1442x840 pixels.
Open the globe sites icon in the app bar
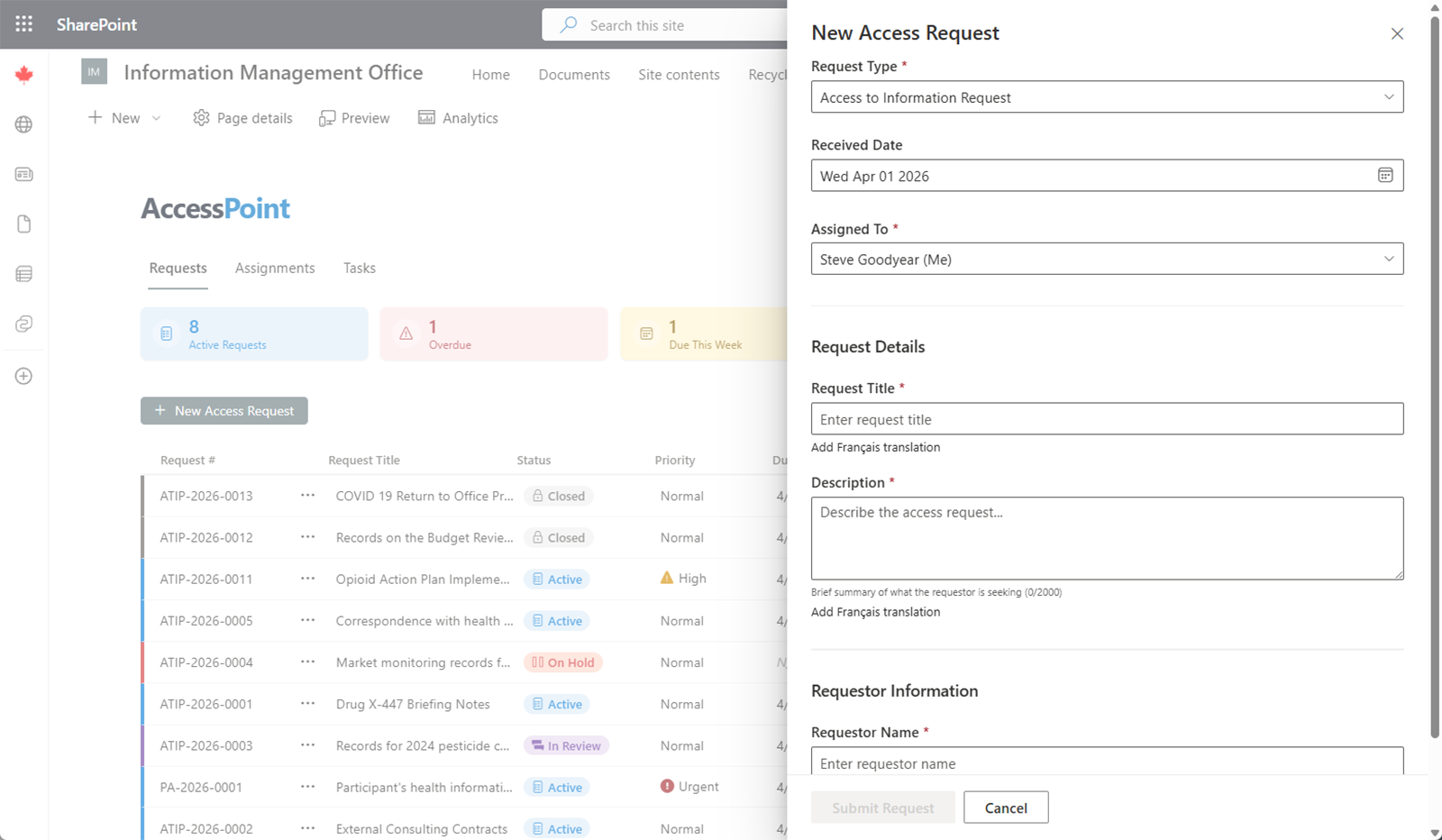23,124
